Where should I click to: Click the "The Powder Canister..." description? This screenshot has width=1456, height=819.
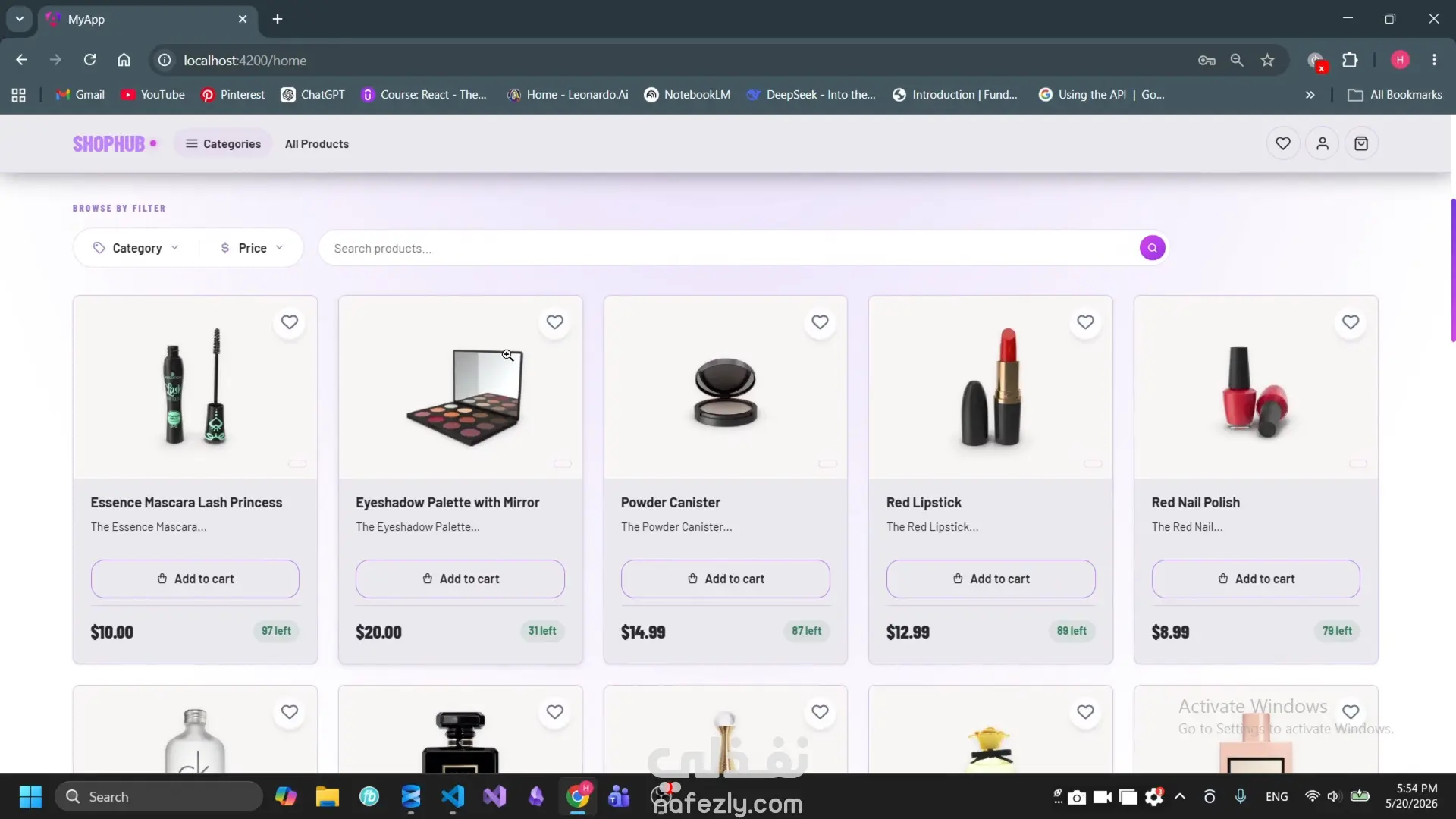tap(676, 527)
